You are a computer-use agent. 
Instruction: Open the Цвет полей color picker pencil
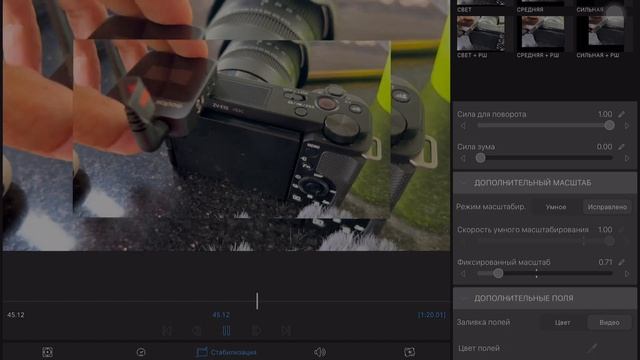591,348
